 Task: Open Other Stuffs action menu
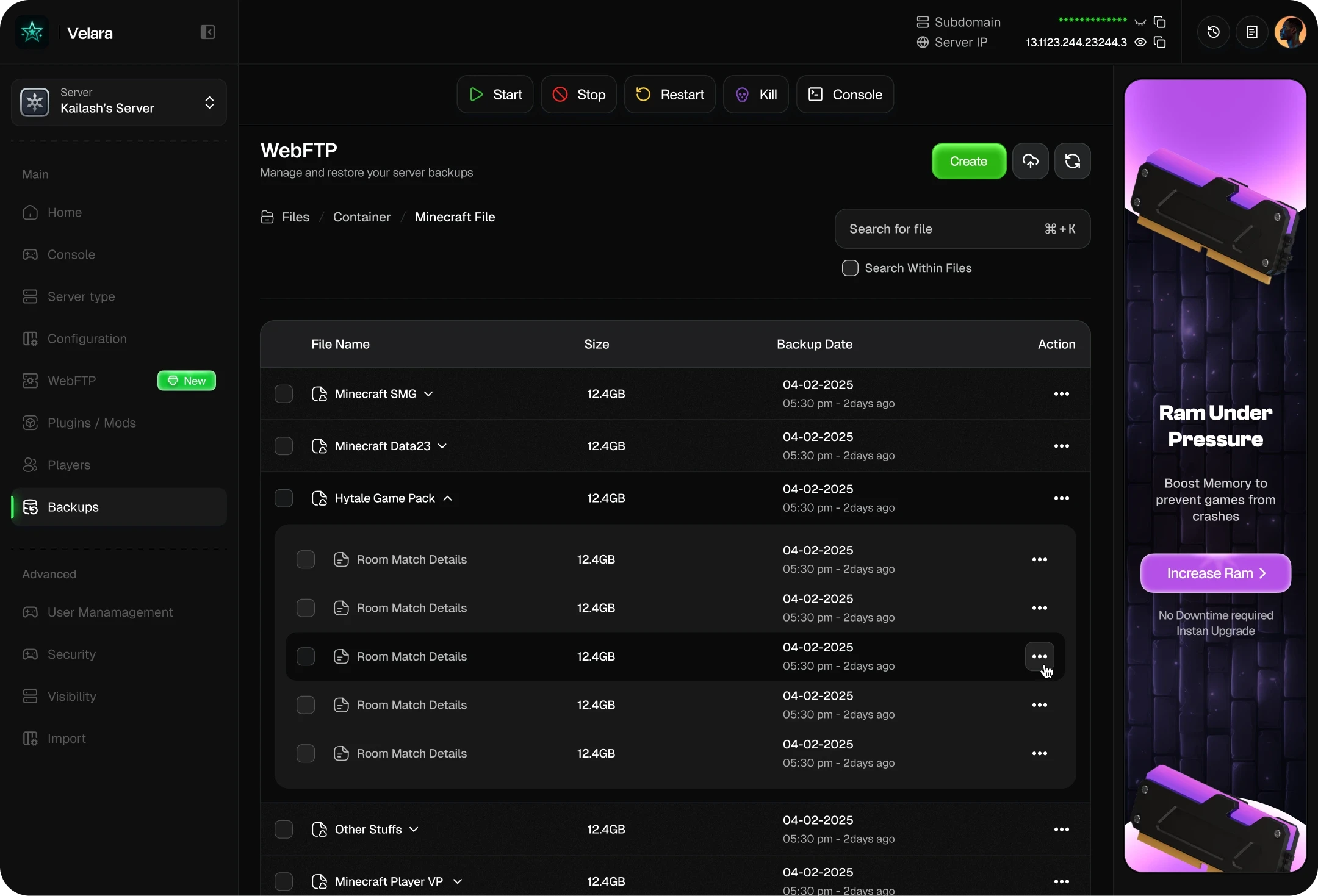[1062, 830]
